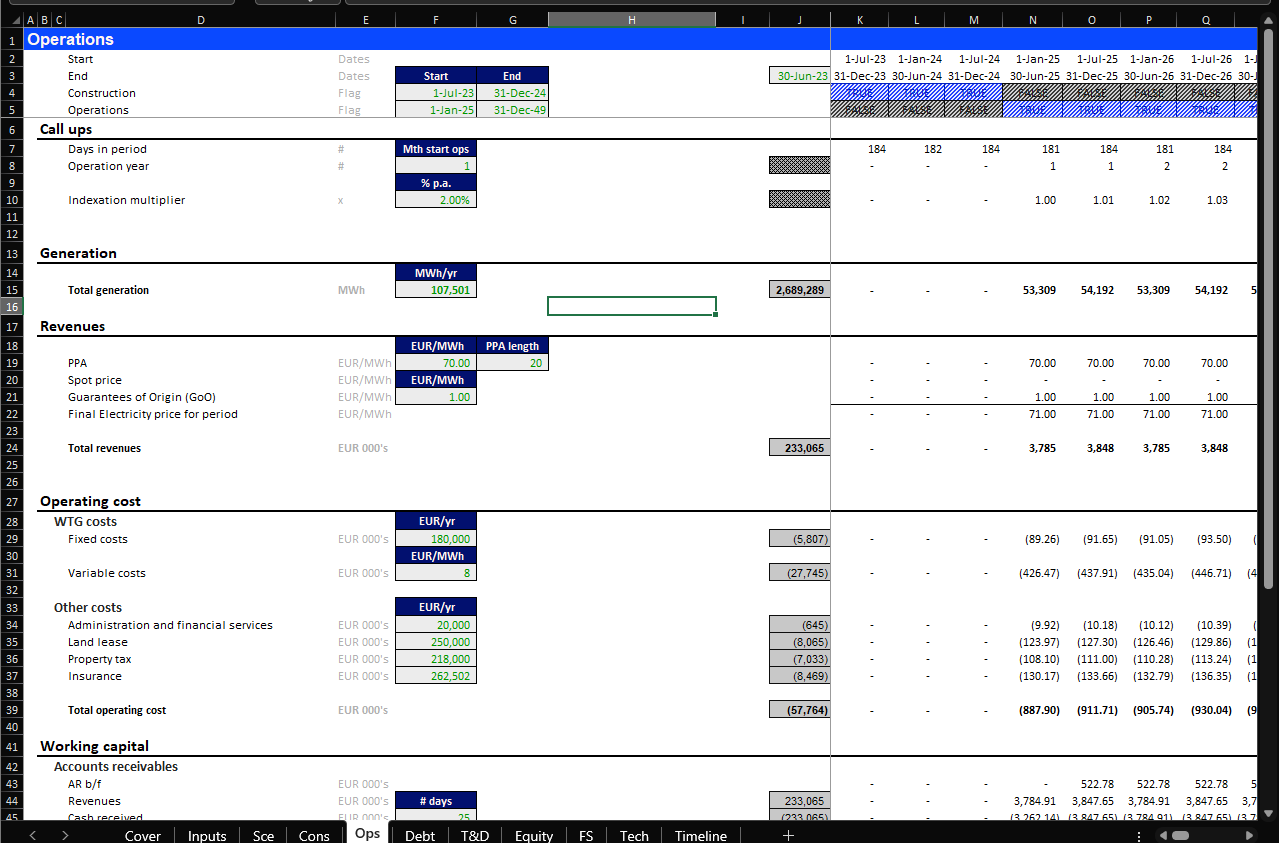Click the Land lease 250,000 input cell
Viewport: 1279px width, 843px height.
[x=436, y=642]
